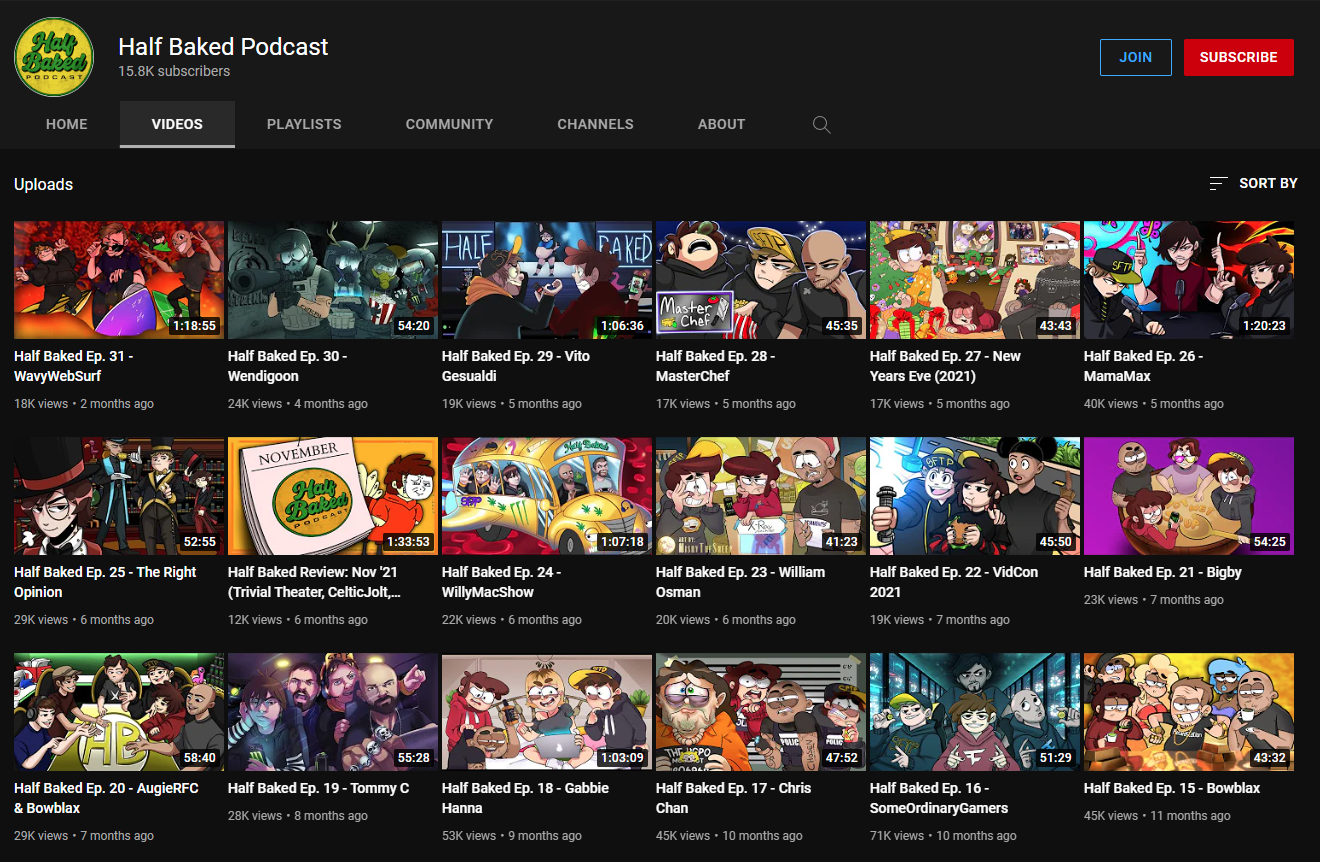Go to the Community tab
Image resolution: width=1320 pixels, height=862 pixels.
coord(449,124)
